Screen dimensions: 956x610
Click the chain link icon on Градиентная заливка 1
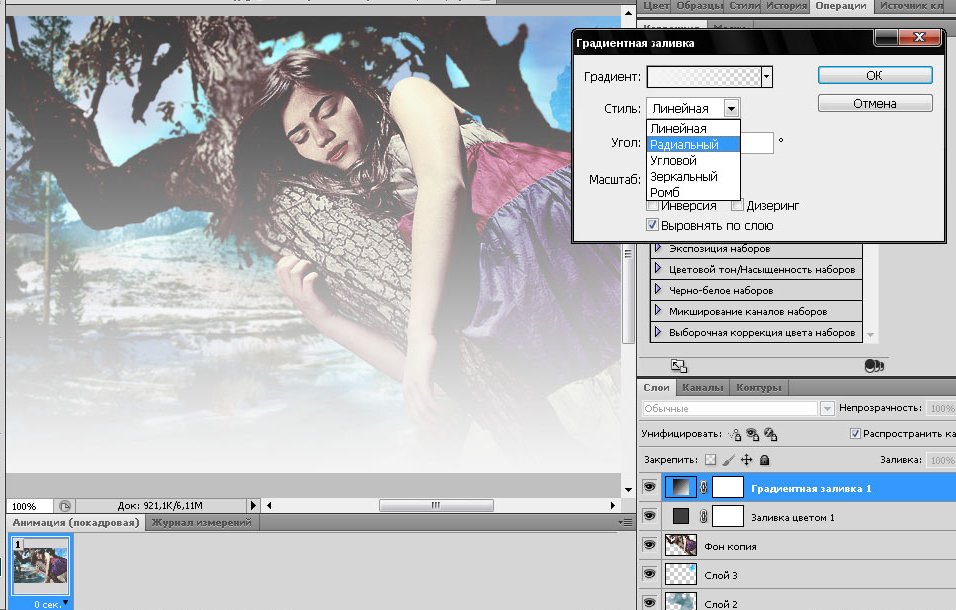click(x=704, y=488)
